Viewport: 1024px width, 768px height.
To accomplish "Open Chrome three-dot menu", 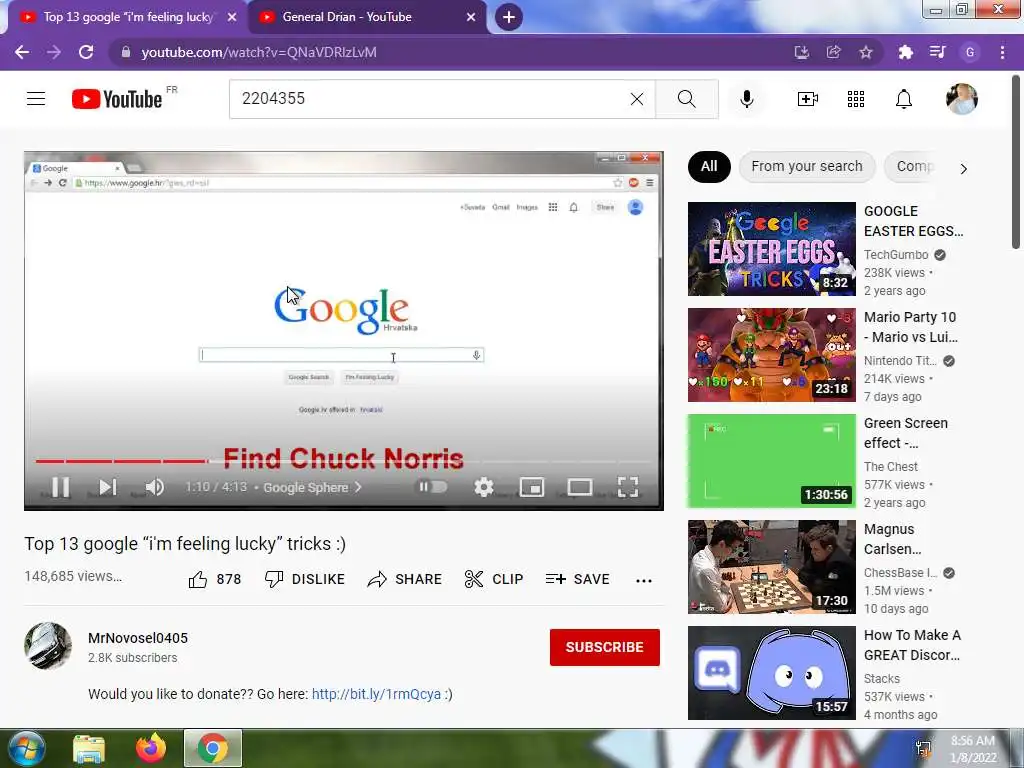I will point(1002,52).
